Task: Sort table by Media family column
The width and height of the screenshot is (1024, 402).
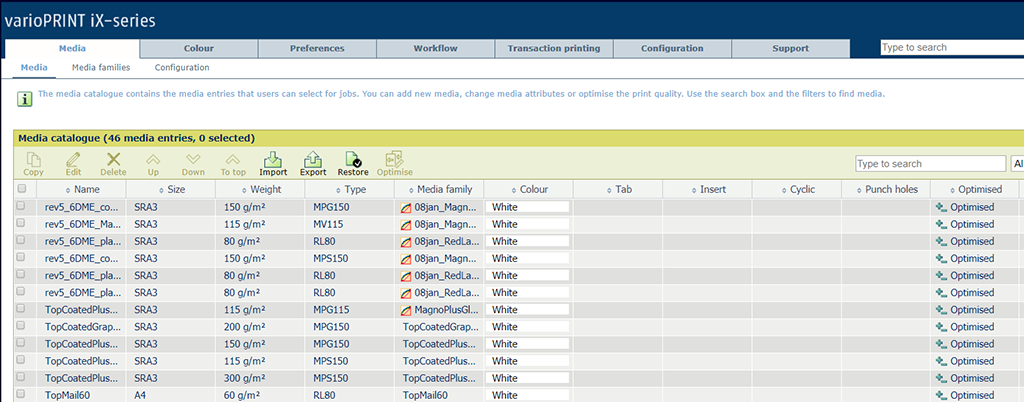Action: 440,189
